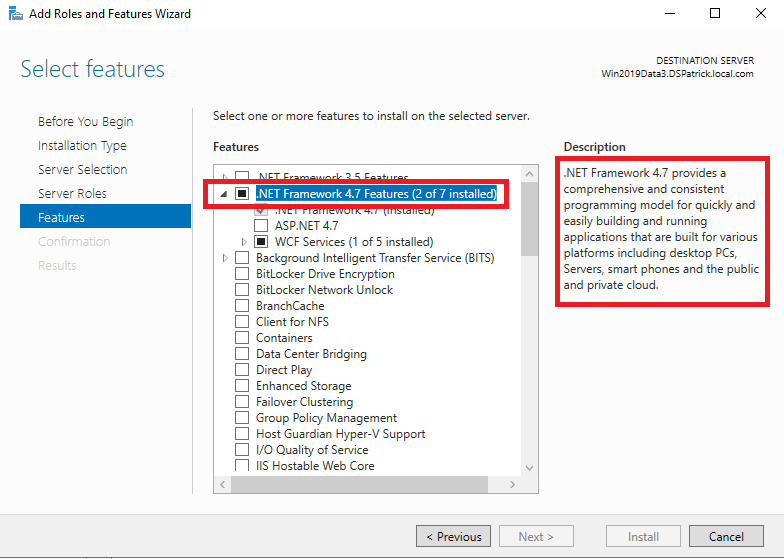The image size is (784, 559).
Task: Enable BitLocker Network Unlock checkbox
Action: [242, 290]
